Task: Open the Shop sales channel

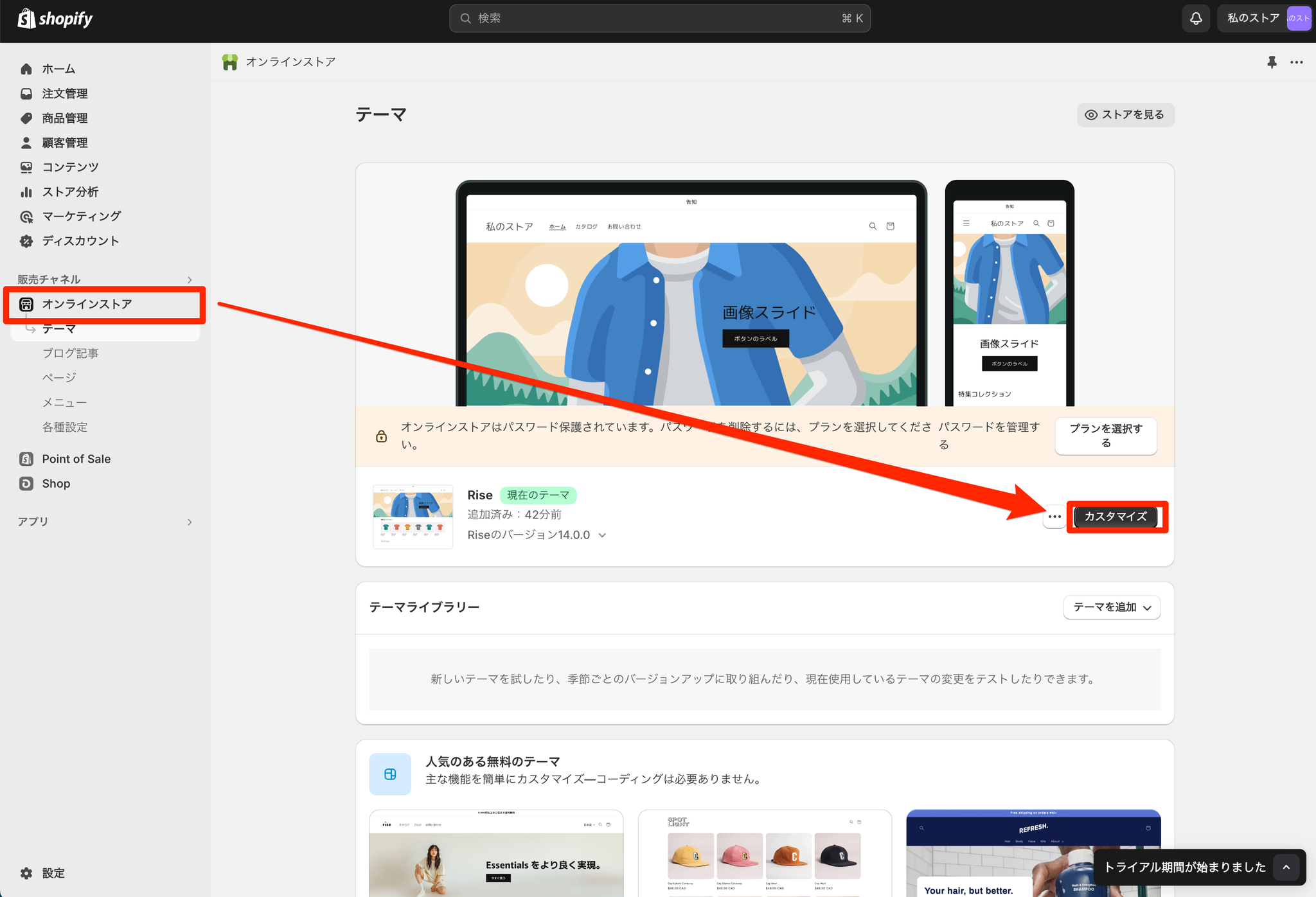Action: tap(56, 484)
